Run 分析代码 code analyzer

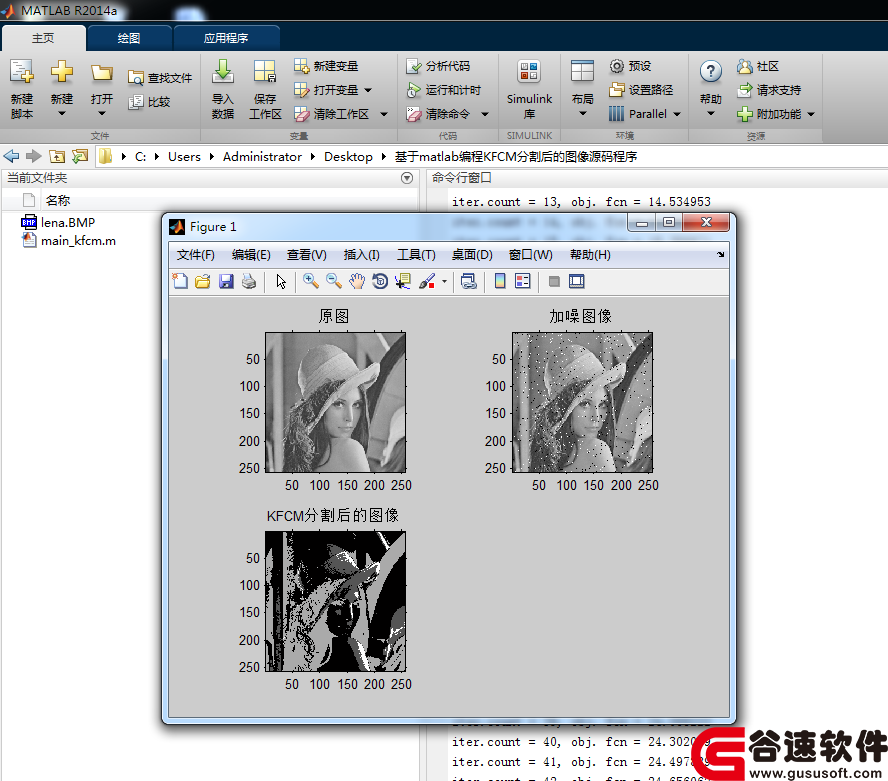tap(438, 66)
